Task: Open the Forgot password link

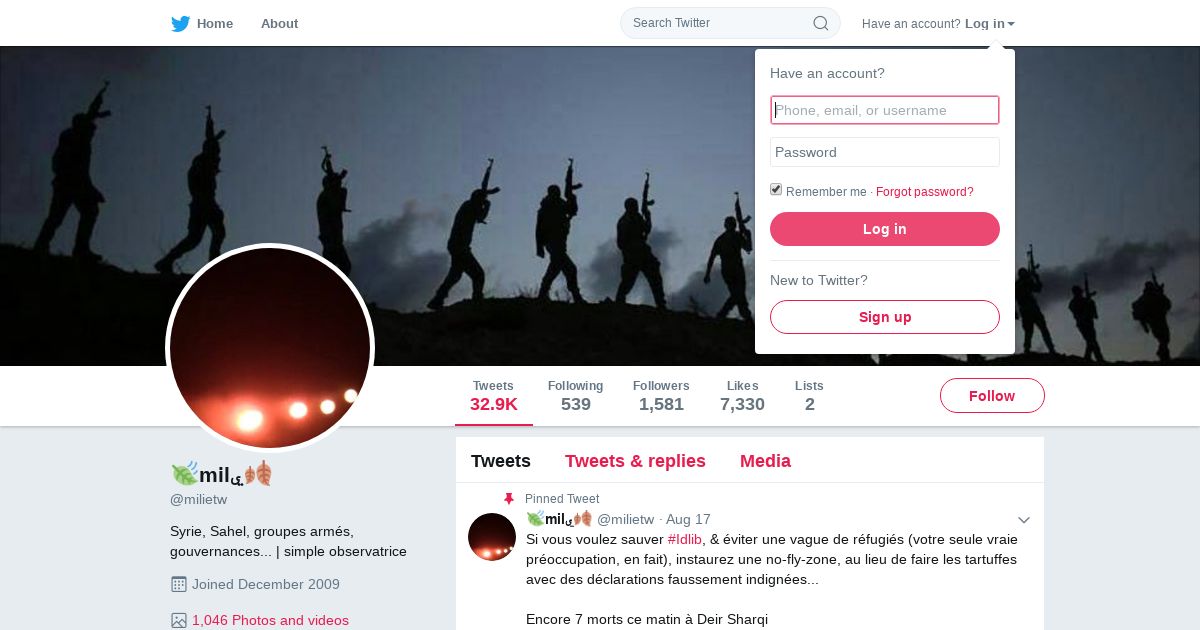Action: pyautogui.click(x=925, y=192)
